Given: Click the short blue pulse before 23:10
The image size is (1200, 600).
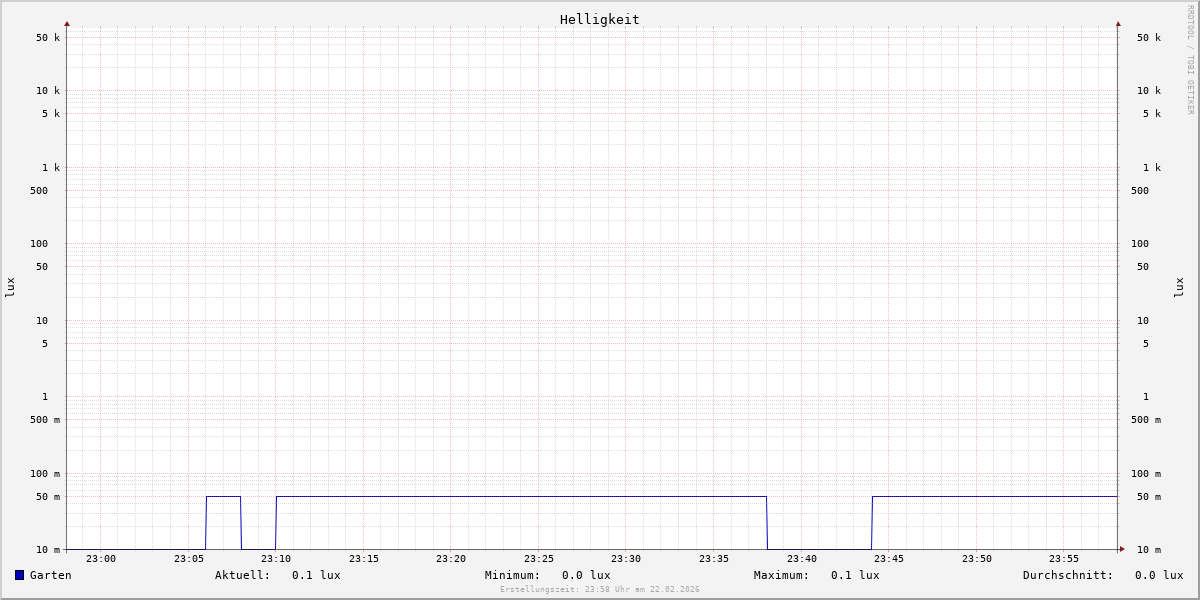Looking at the screenshot, I should pos(223,496).
